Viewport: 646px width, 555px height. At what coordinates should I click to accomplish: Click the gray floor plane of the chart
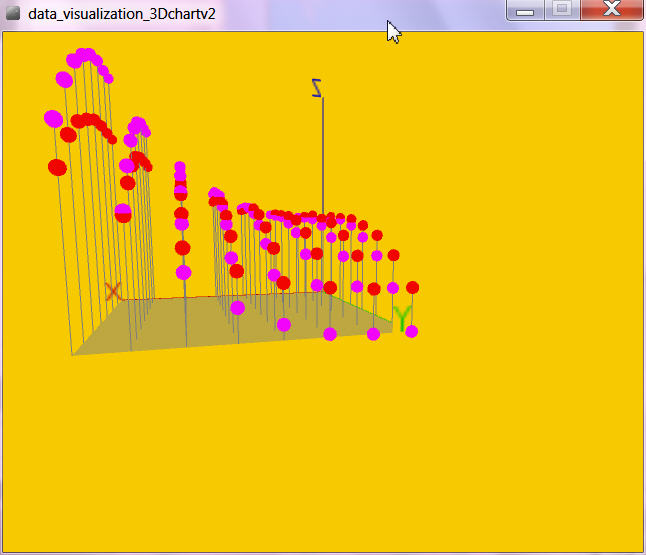(200, 325)
